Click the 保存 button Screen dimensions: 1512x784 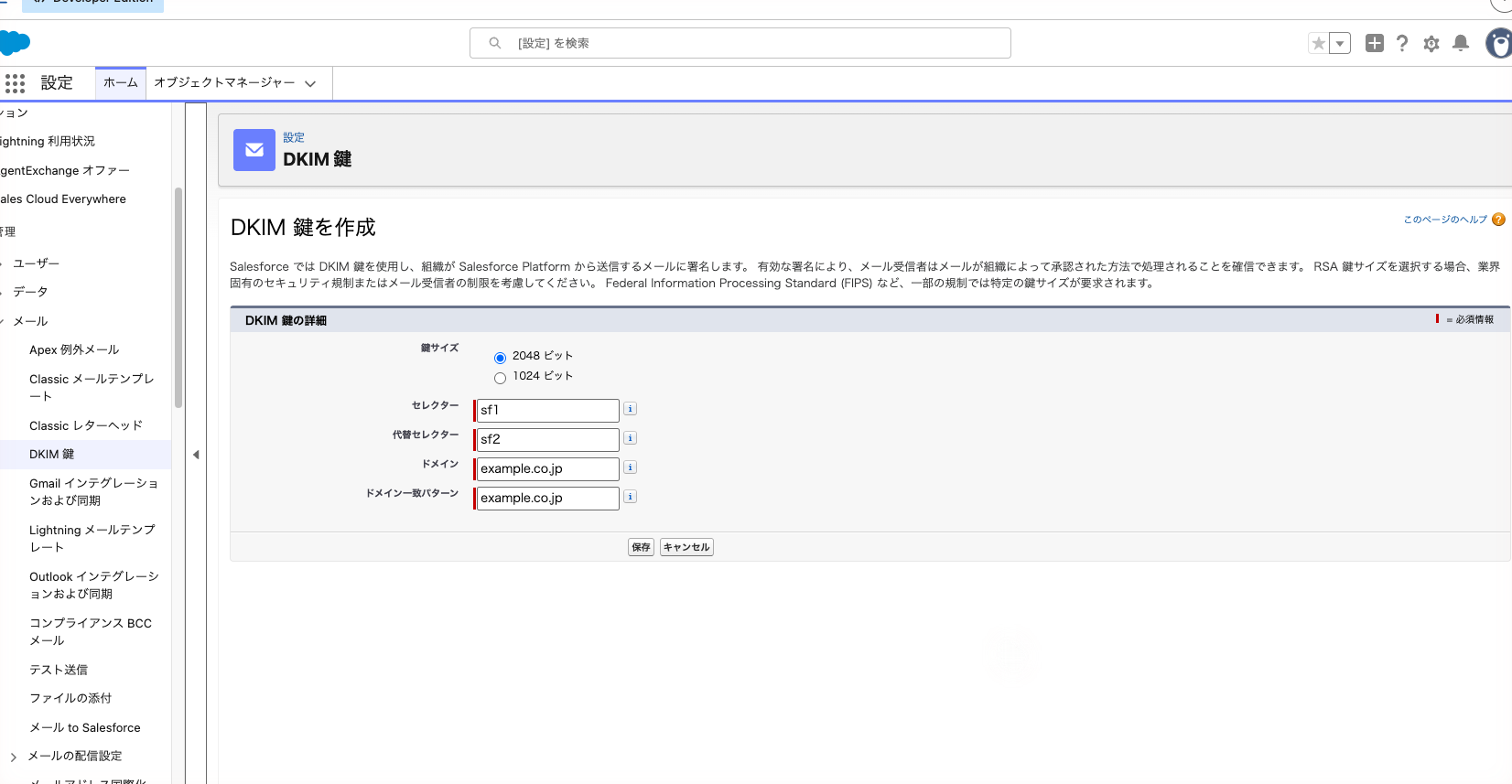[x=641, y=547]
